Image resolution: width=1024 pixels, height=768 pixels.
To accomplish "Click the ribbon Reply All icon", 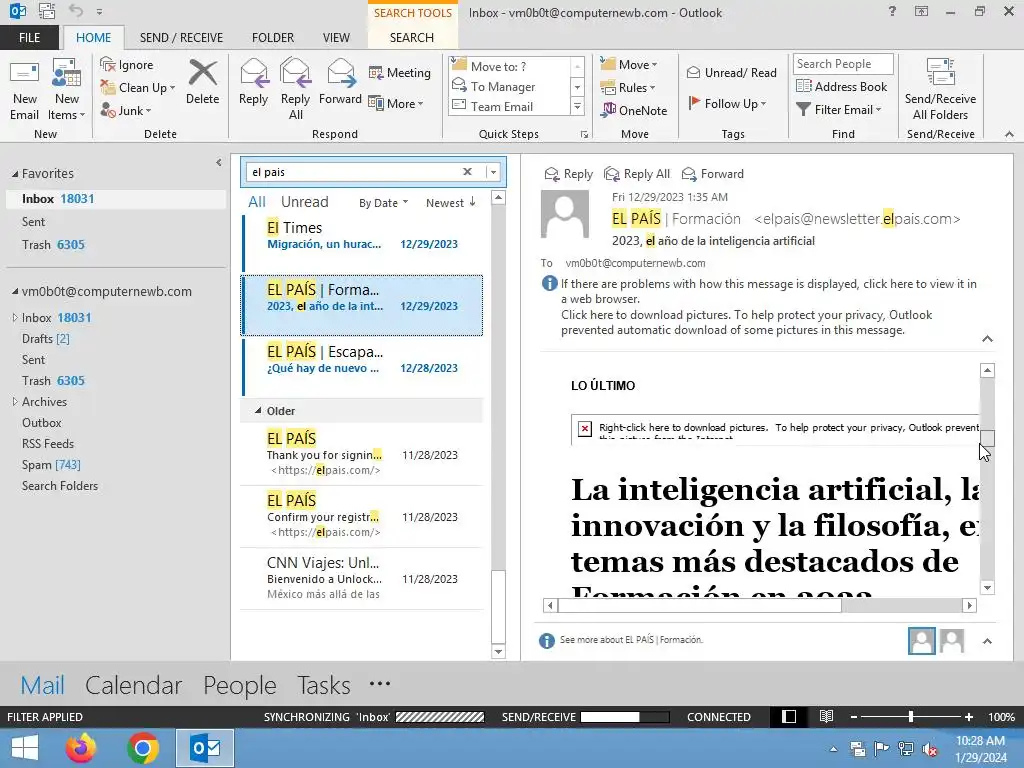I will click(x=295, y=89).
